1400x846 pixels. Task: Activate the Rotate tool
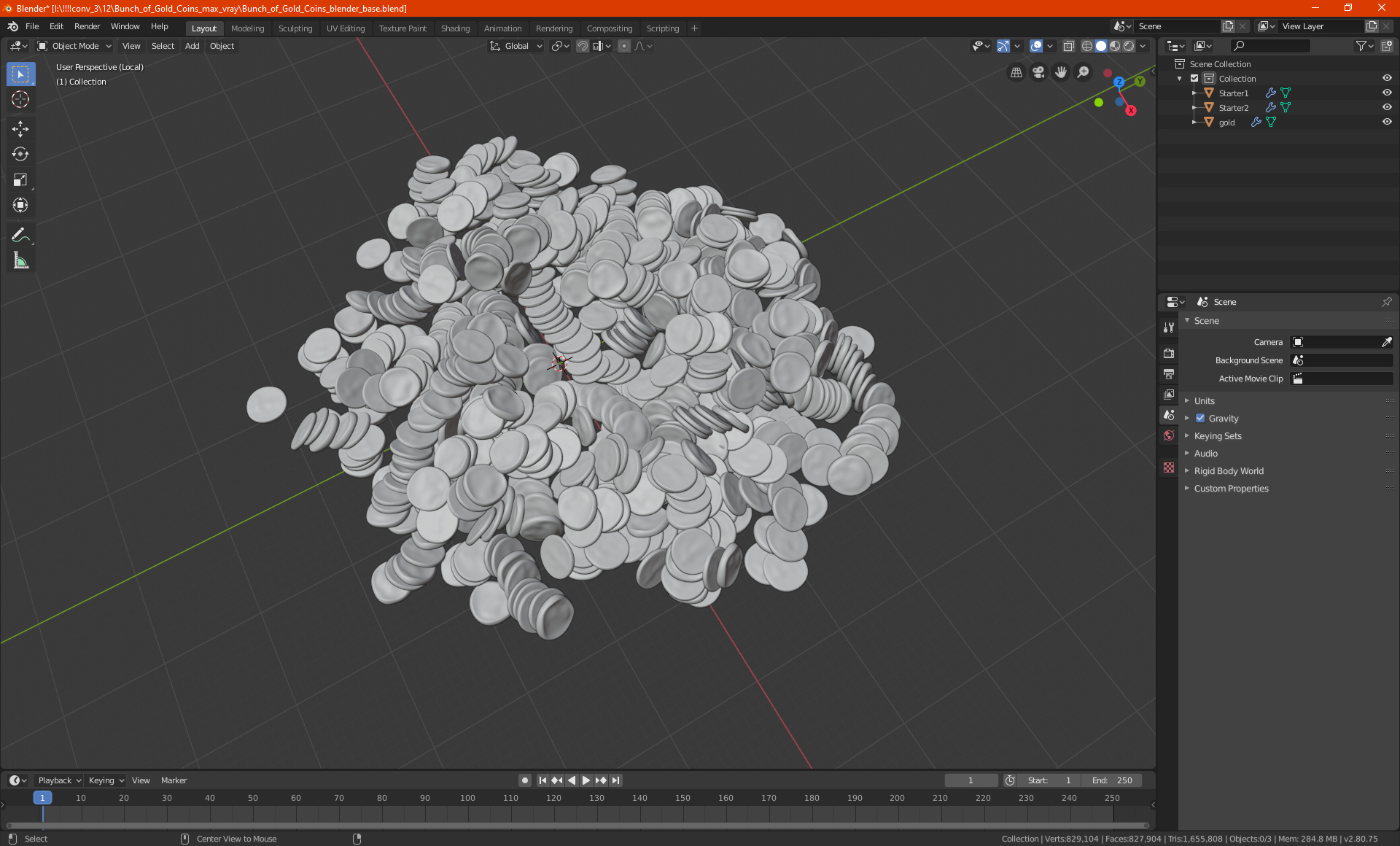(20, 155)
